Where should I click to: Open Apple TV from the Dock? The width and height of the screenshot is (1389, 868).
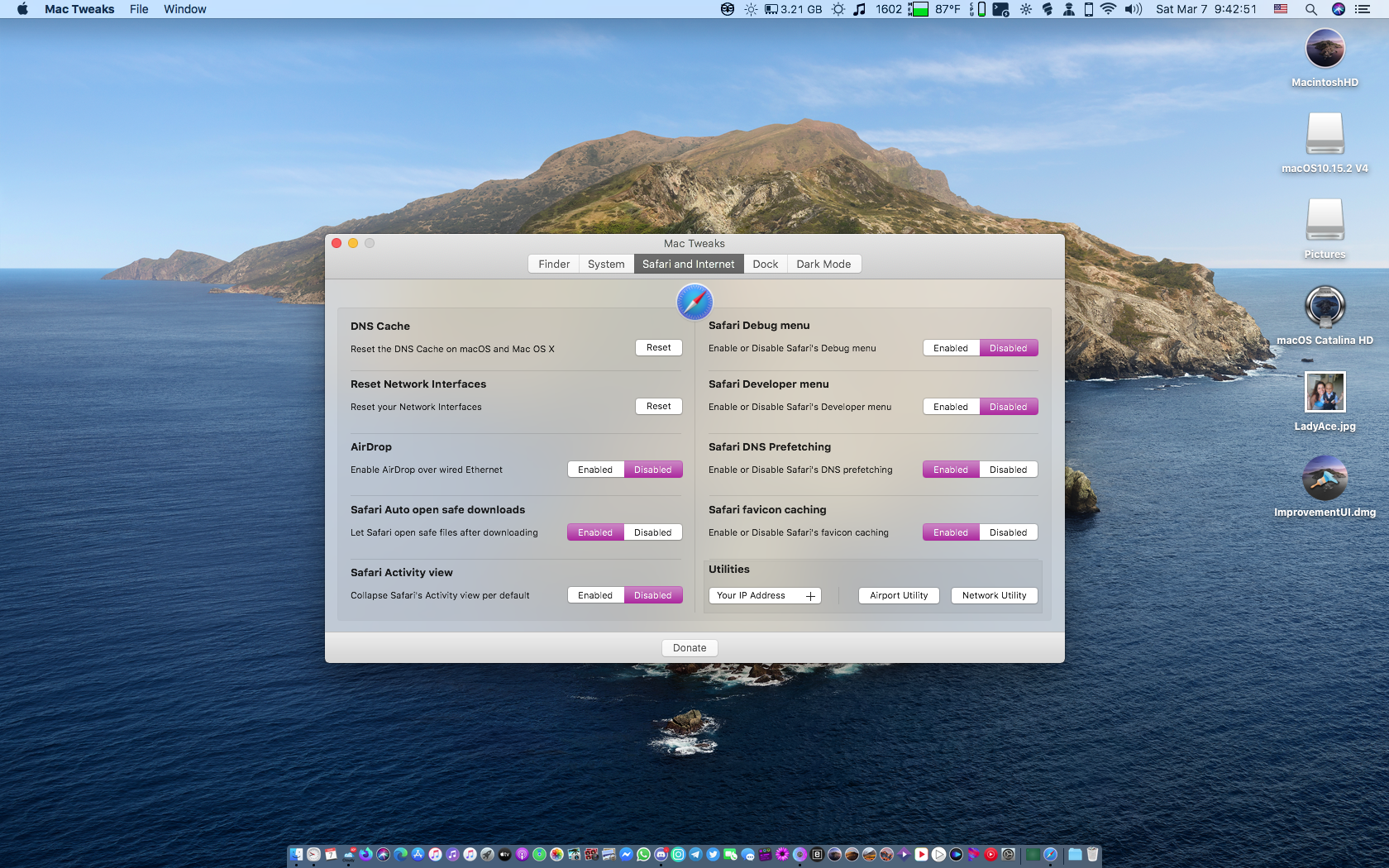coord(504,854)
